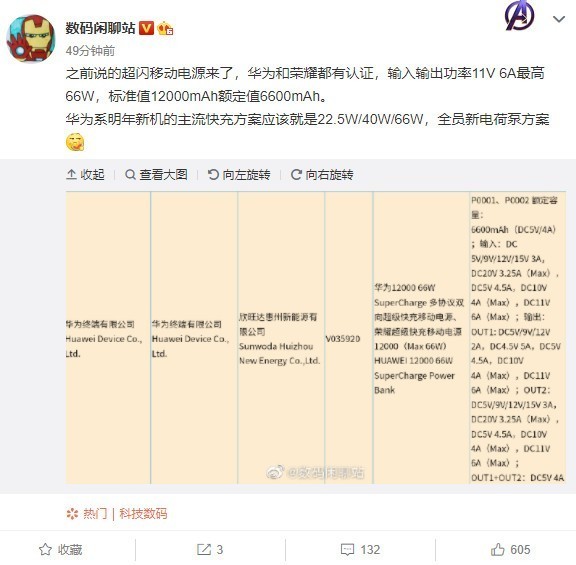
Task: Expand the post options chevron menu
Action: 559,19
